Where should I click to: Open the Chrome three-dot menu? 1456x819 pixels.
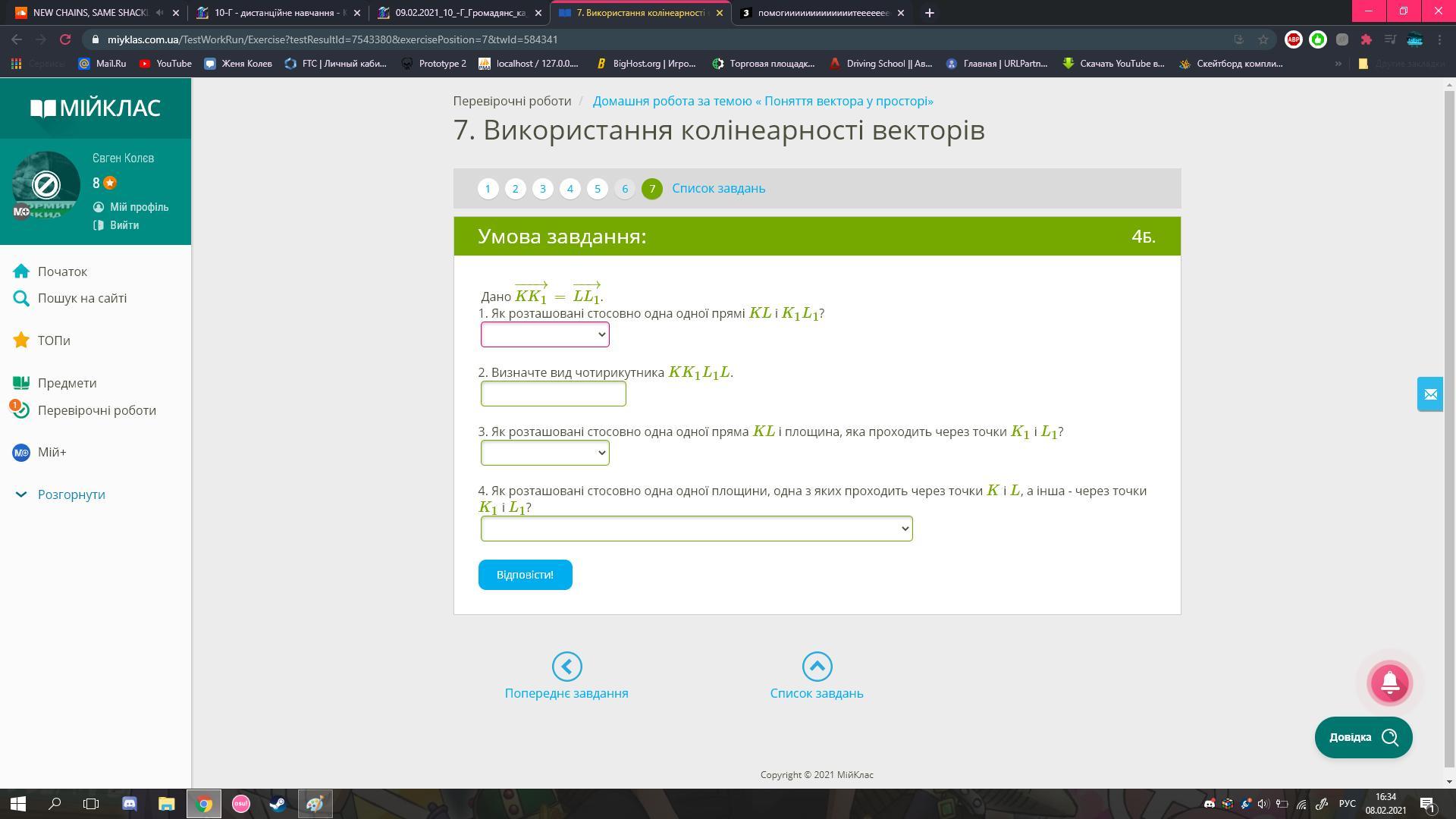tap(1439, 39)
